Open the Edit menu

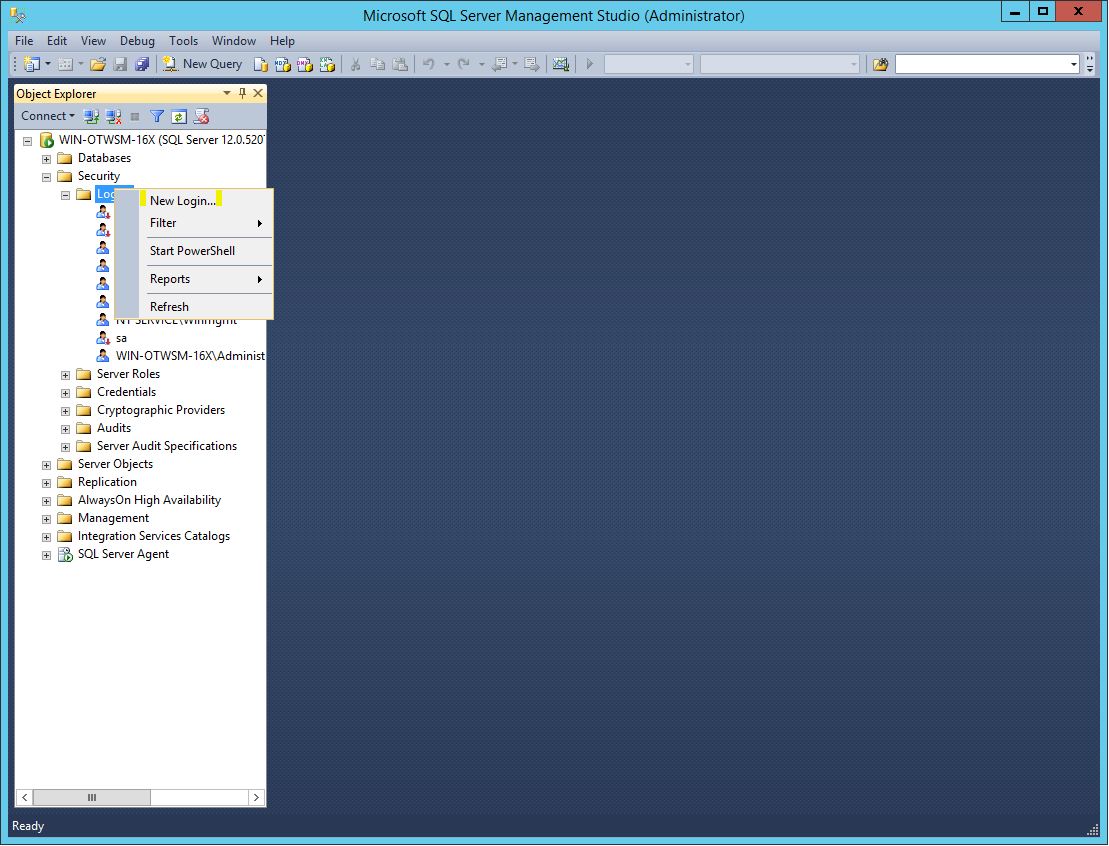pos(57,41)
